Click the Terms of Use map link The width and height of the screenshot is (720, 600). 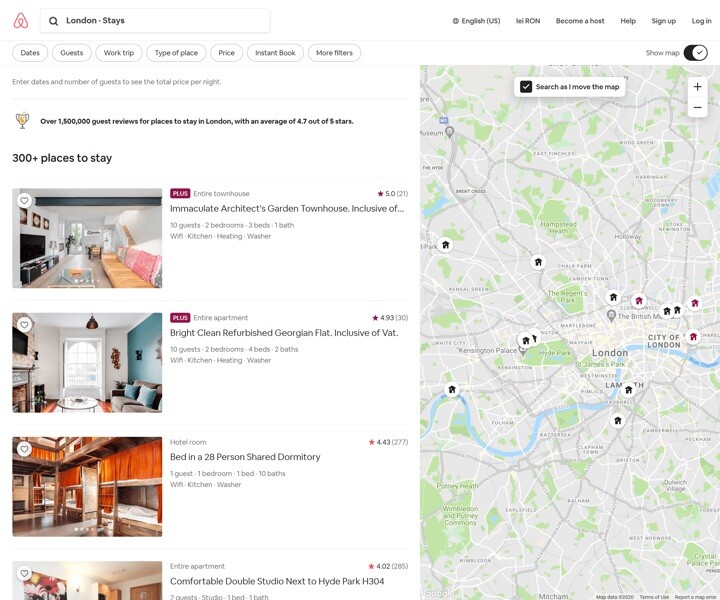point(654,597)
